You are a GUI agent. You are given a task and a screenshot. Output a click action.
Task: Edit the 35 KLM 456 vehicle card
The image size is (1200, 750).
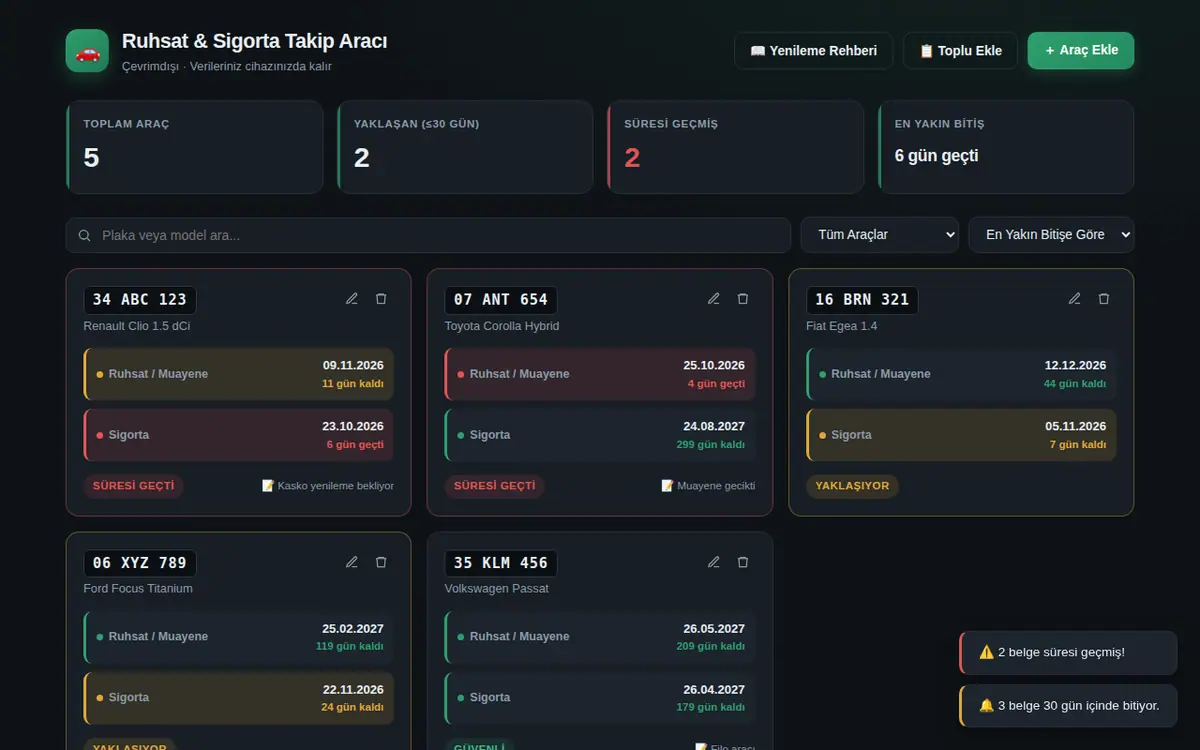pos(714,562)
